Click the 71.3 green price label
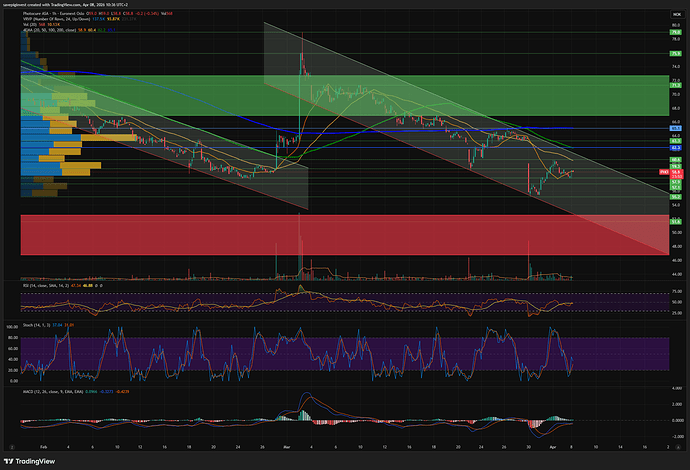The height and width of the screenshot is (470, 690). [675, 85]
